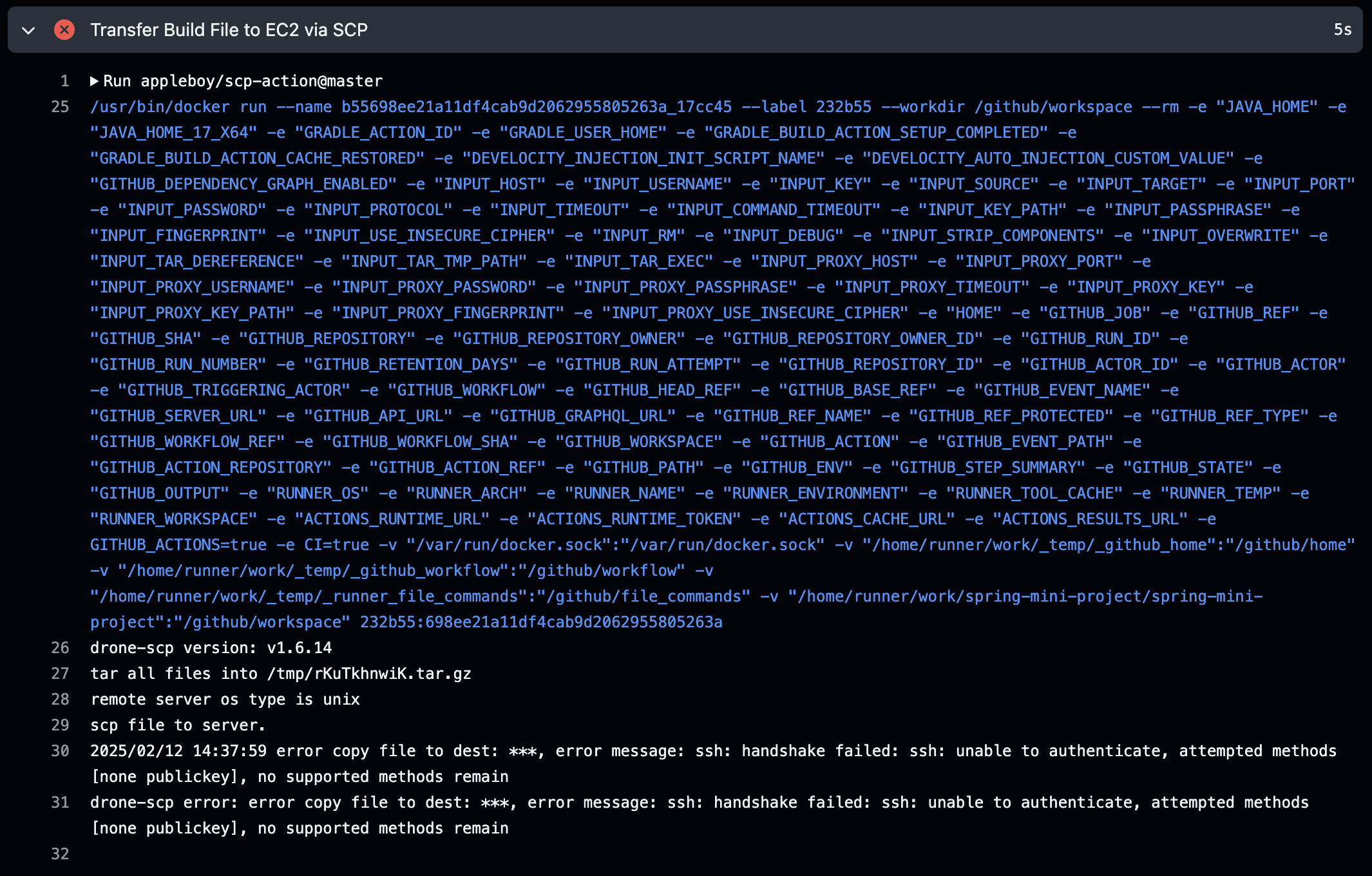
Task: Select line number 26
Action: pos(61,647)
